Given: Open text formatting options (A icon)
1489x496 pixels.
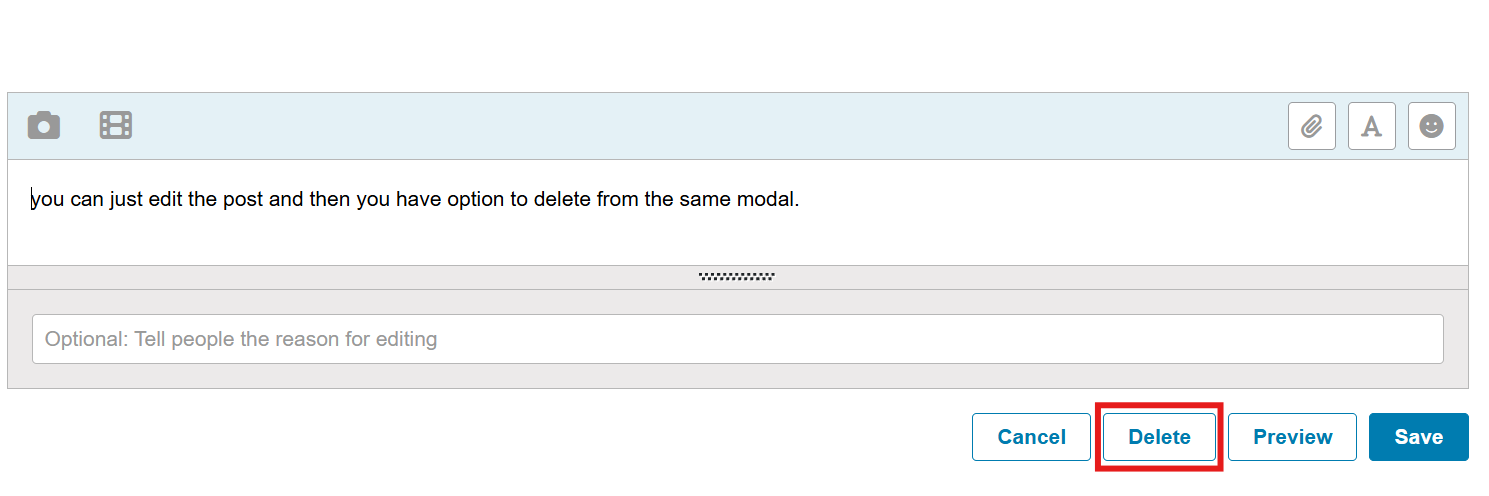Looking at the screenshot, I should click(1372, 126).
